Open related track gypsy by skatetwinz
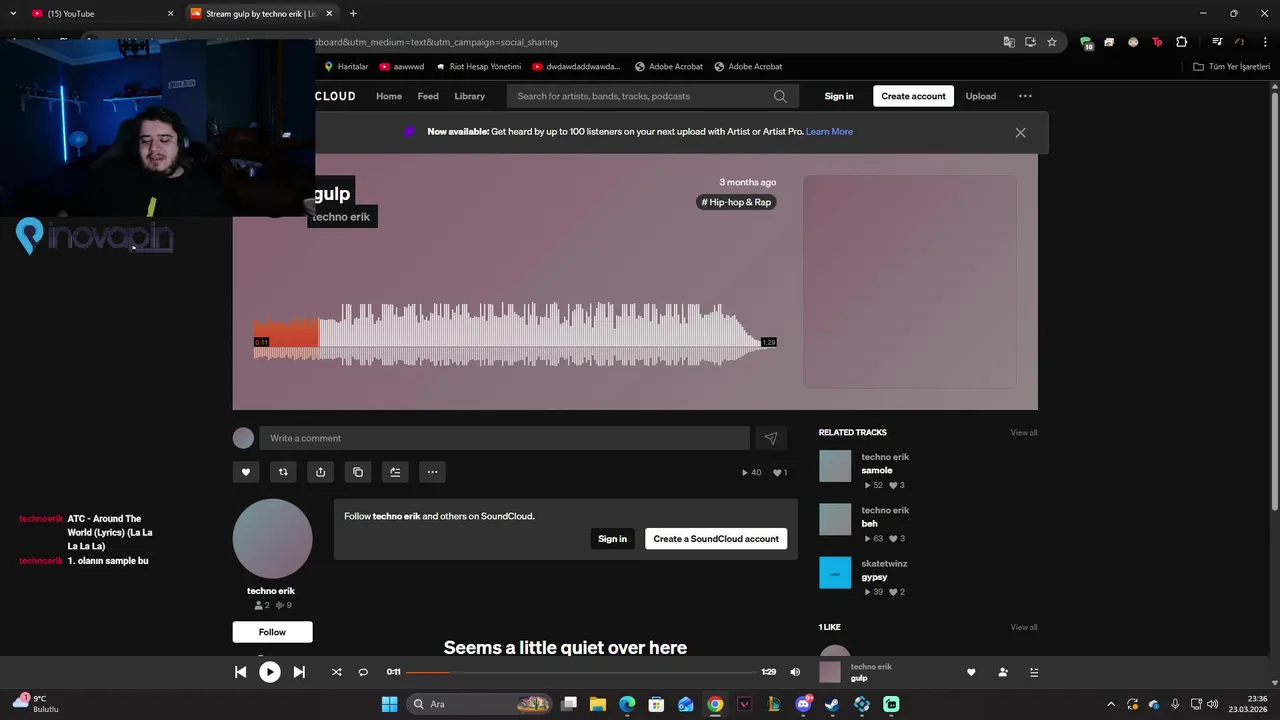 pos(874,577)
